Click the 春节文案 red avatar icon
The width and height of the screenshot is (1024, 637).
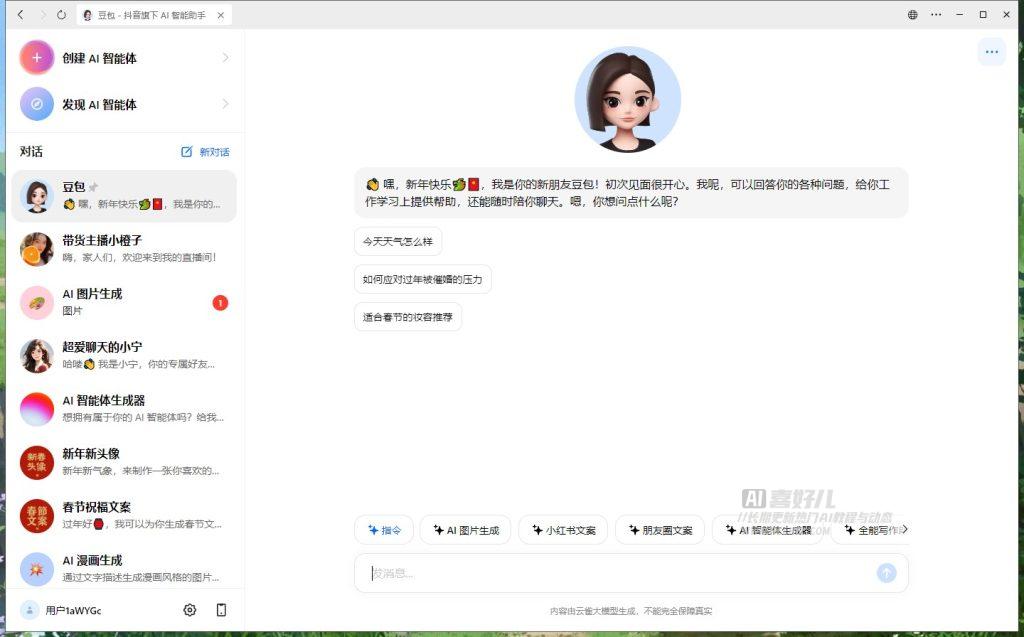click(x=37, y=515)
